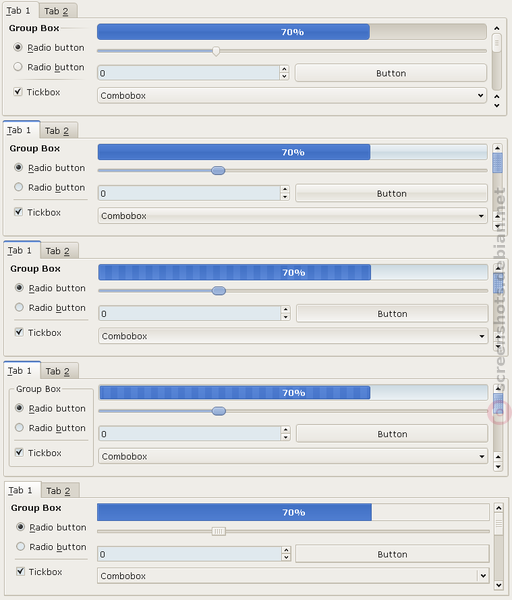512x600 pixels.
Task: Untick the Tickbox in the topmost panel
Action: 18,92
